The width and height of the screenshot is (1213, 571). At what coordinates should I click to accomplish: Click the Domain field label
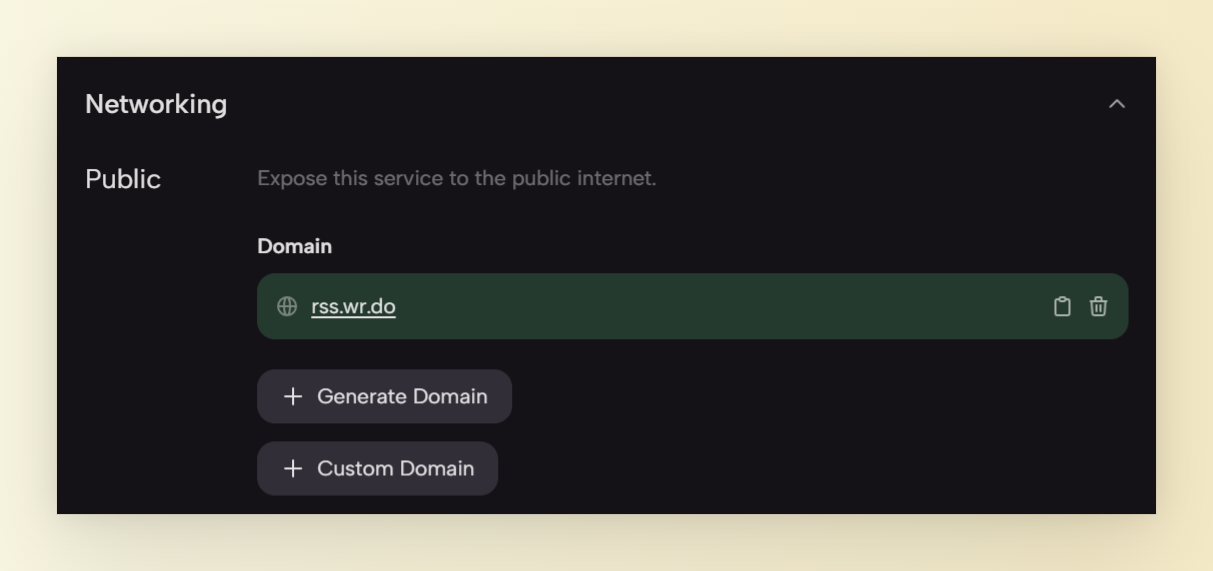tap(294, 246)
